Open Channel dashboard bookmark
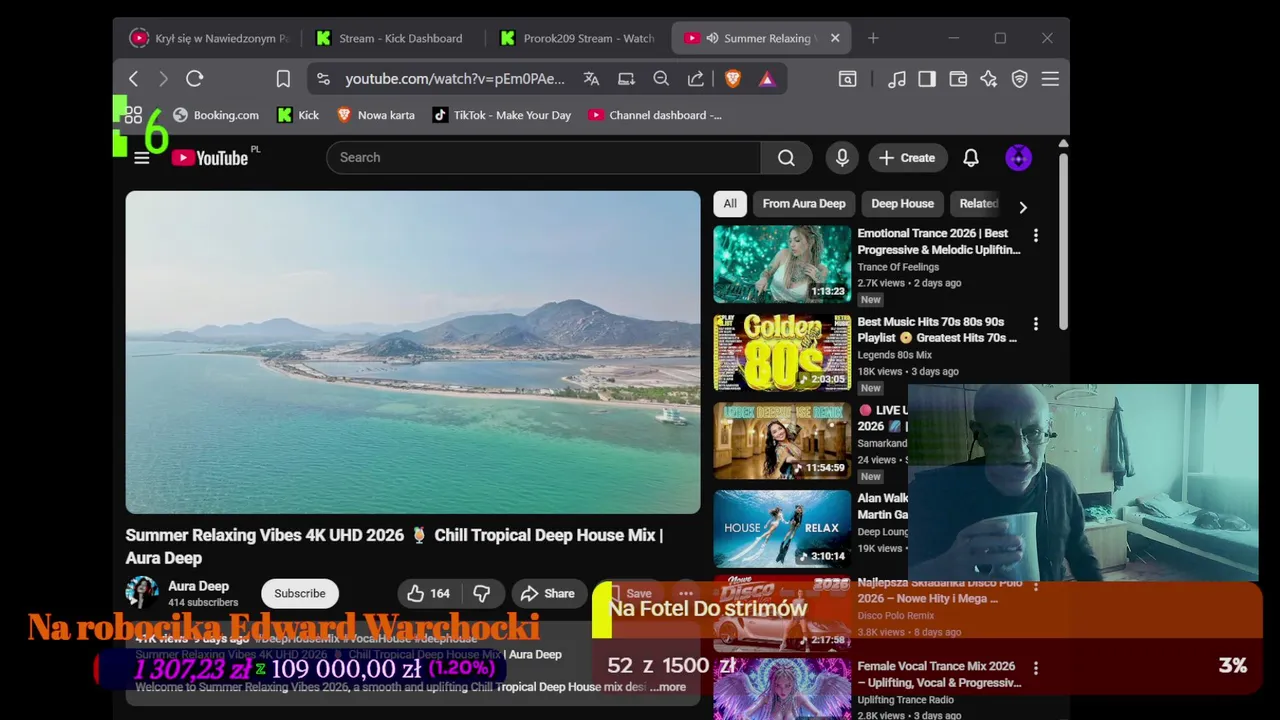Screen dimensions: 1280x720 click(655, 115)
